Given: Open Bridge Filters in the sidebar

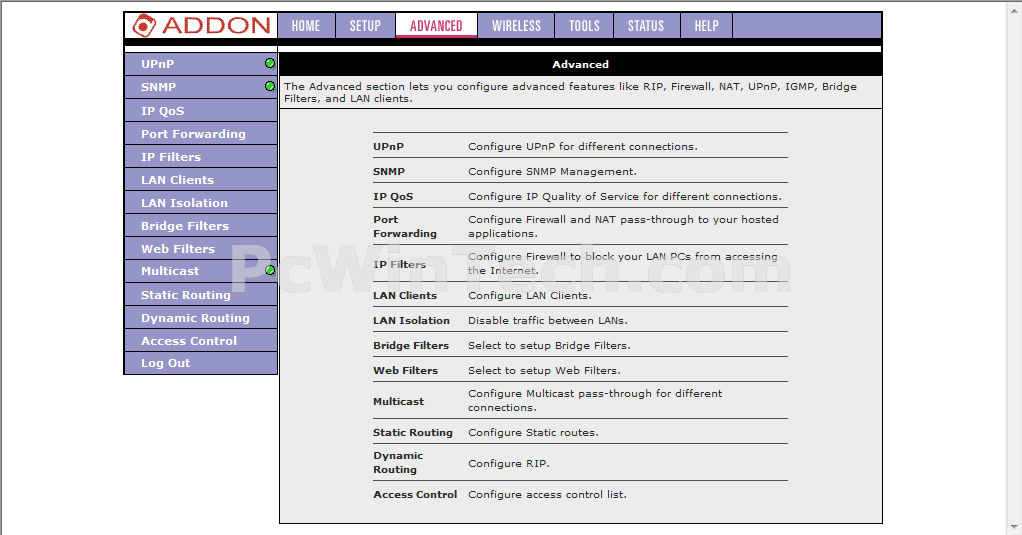Looking at the screenshot, I should (x=201, y=225).
